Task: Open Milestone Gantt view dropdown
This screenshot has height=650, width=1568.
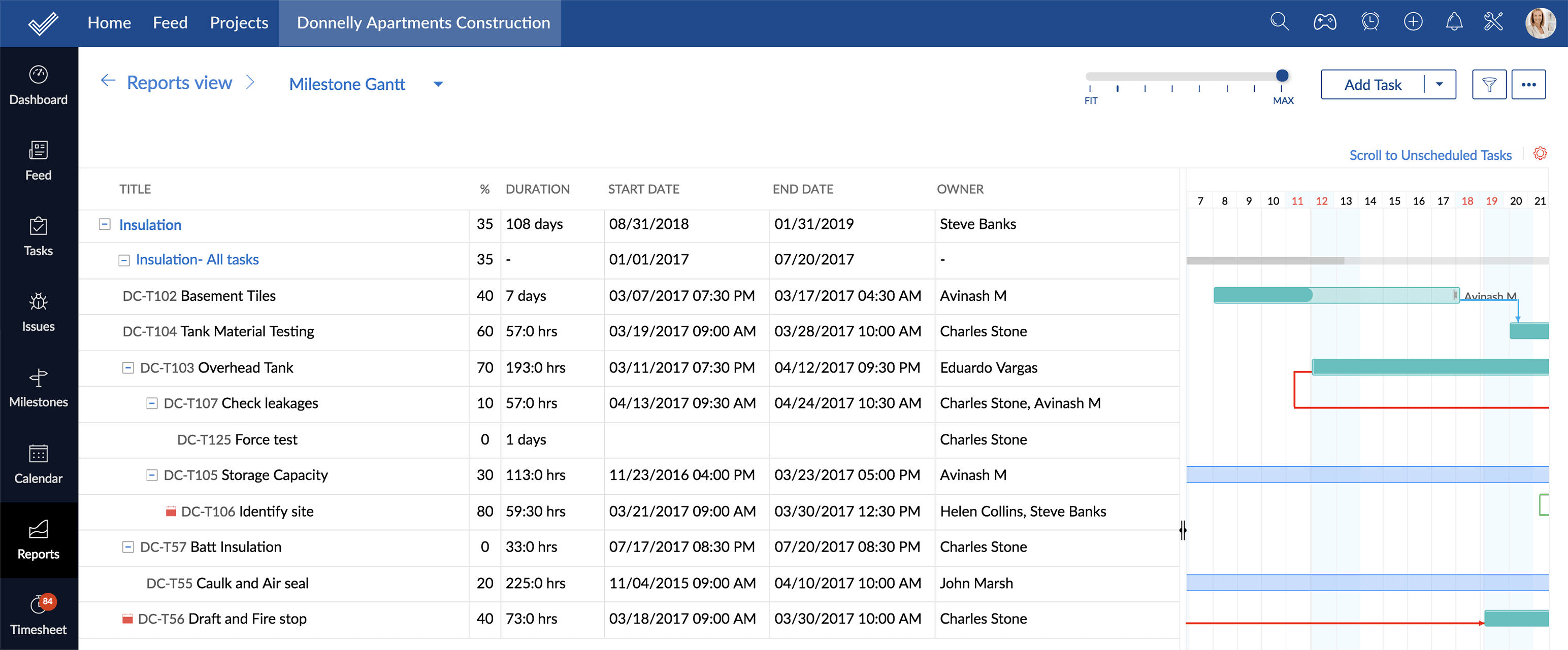Action: click(438, 85)
